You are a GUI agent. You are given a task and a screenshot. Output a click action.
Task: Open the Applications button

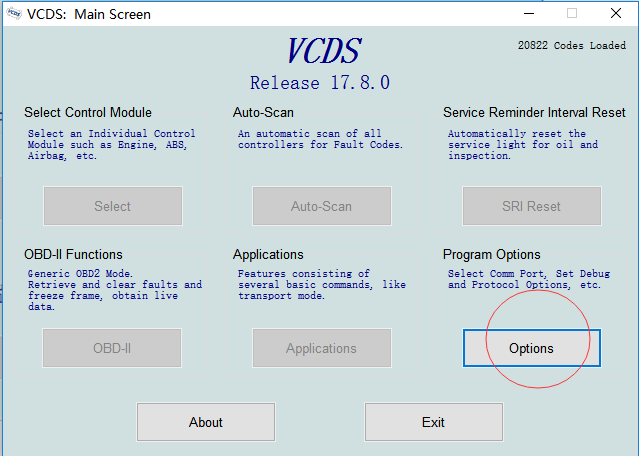pyautogui.click(x=322, y=348)
